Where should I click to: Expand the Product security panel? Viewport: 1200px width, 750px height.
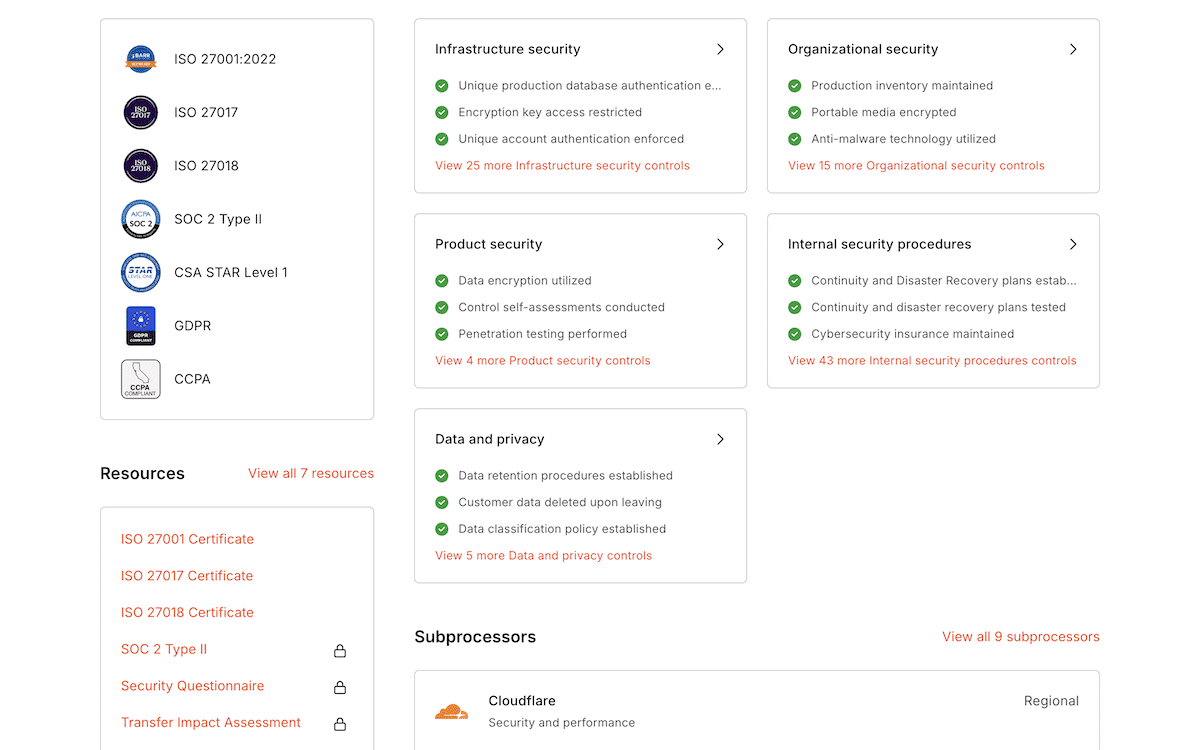point(720,243)
